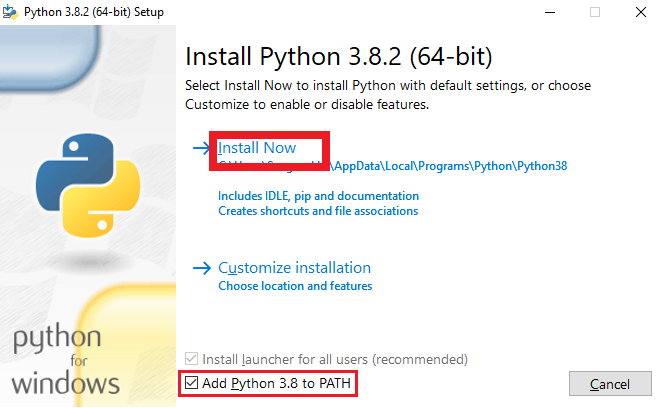Click the arrow icon beside Customize installation

point(200,268)
